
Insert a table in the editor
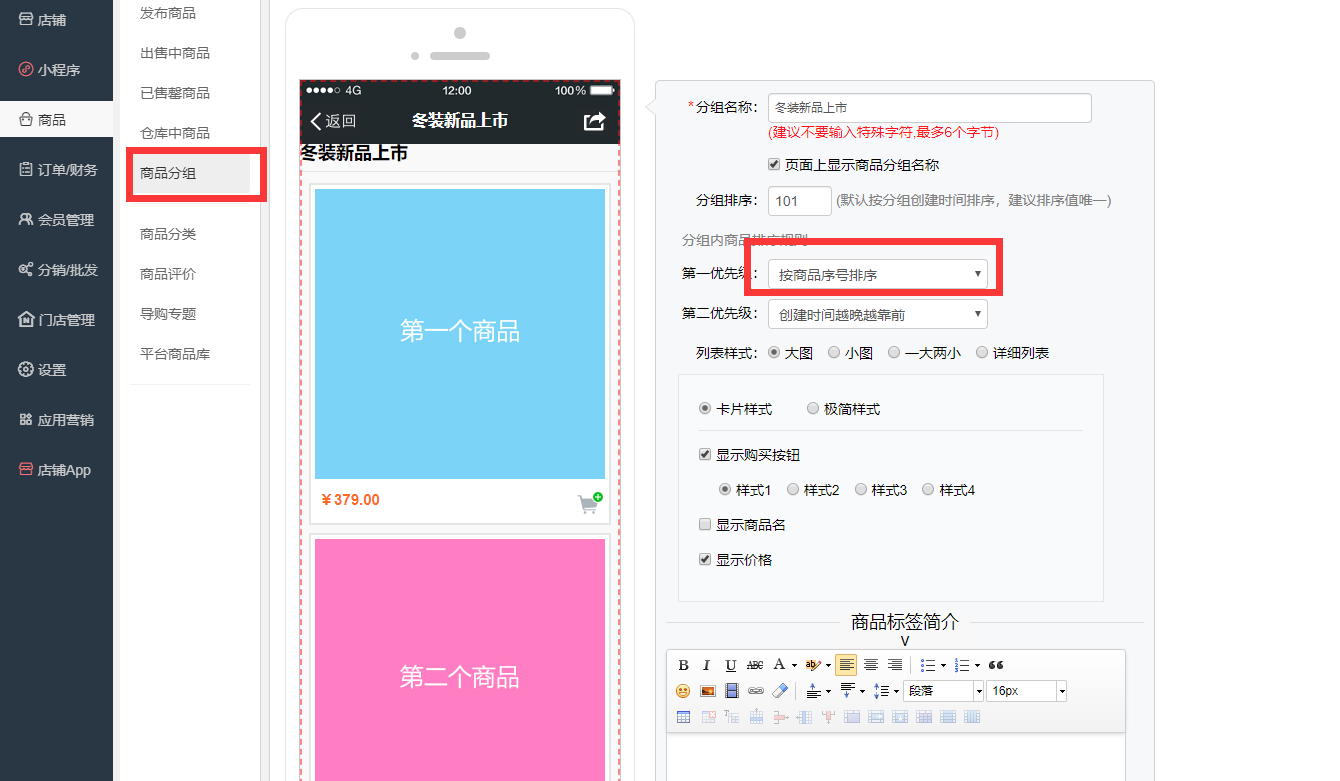(683, 717)
